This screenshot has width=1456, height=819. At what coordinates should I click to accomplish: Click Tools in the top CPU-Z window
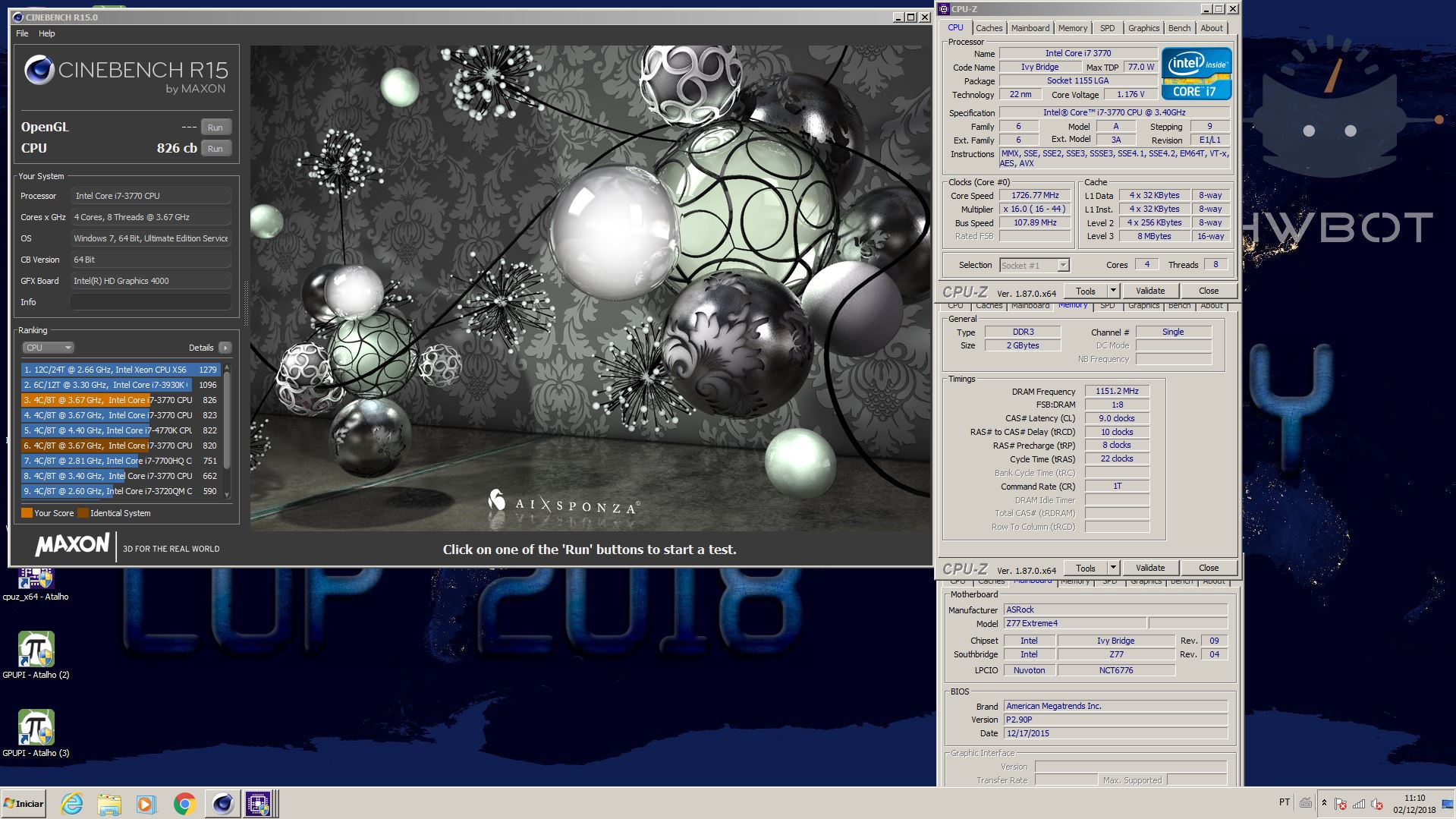pos(1086,291)
